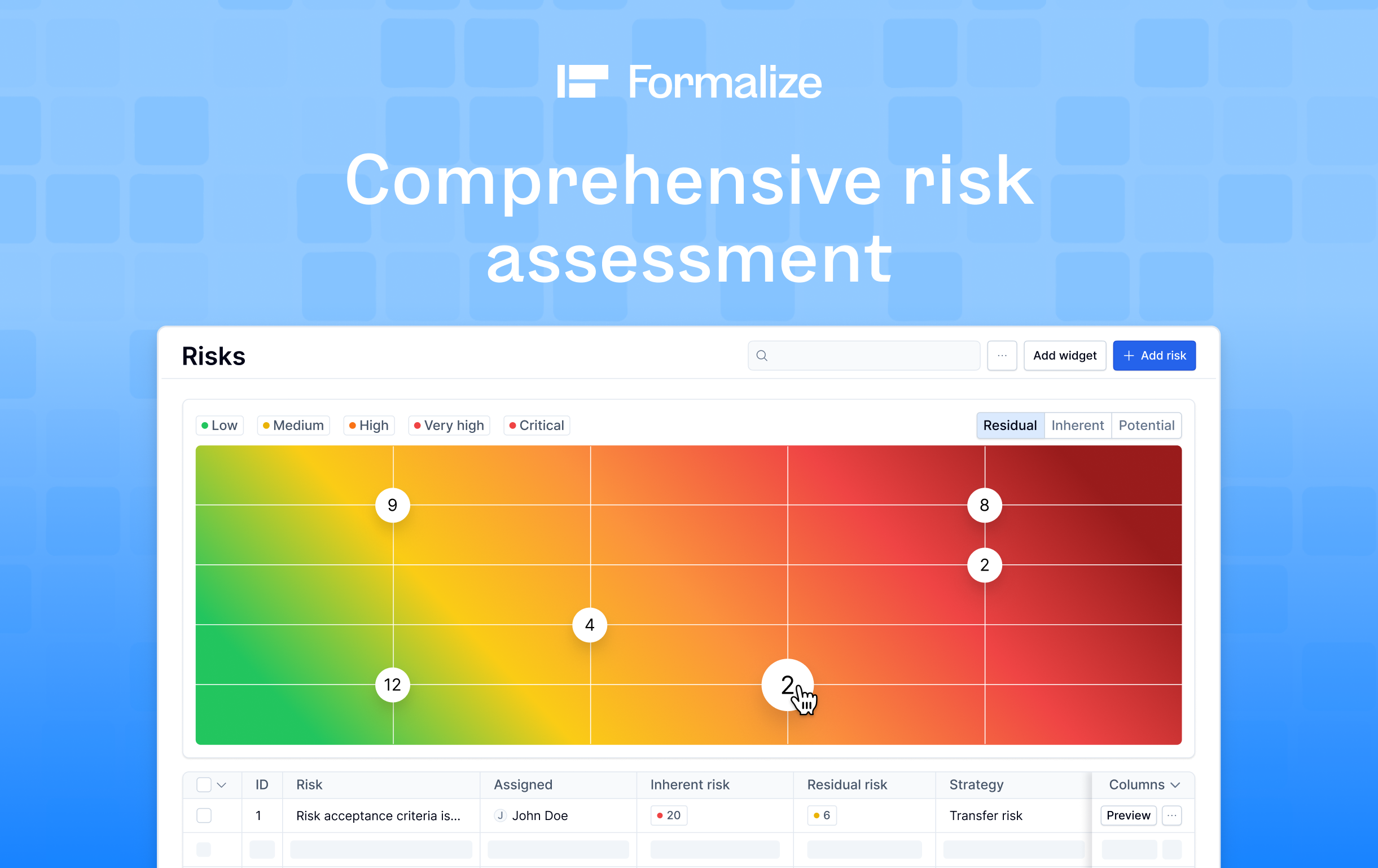Viewport: 1378px width, 868px height.
Task: Check the checkbox for risk row 1
Action: point(204,815)
